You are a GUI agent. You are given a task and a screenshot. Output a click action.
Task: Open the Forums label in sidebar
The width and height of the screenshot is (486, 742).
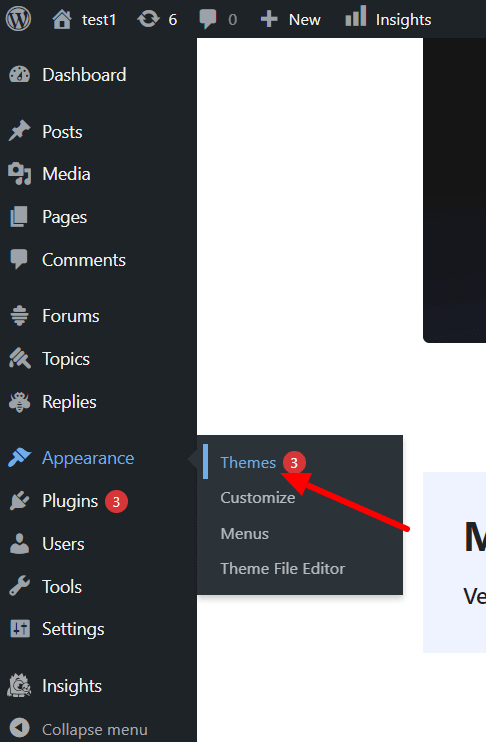[x=71, y=316]
